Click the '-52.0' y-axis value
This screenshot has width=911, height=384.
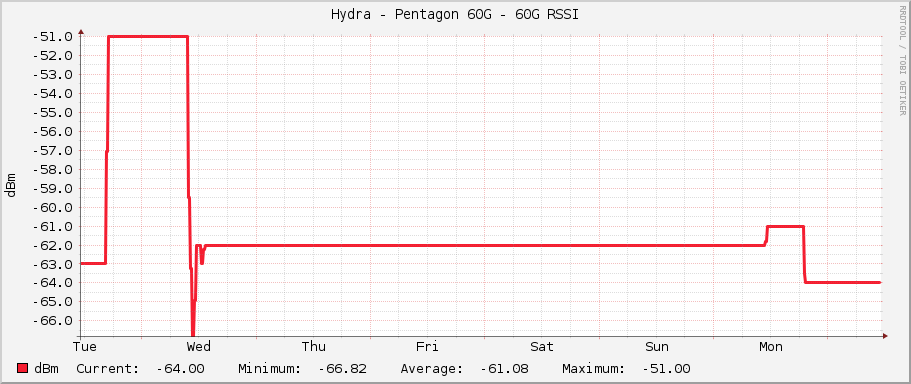click(52, 56)
